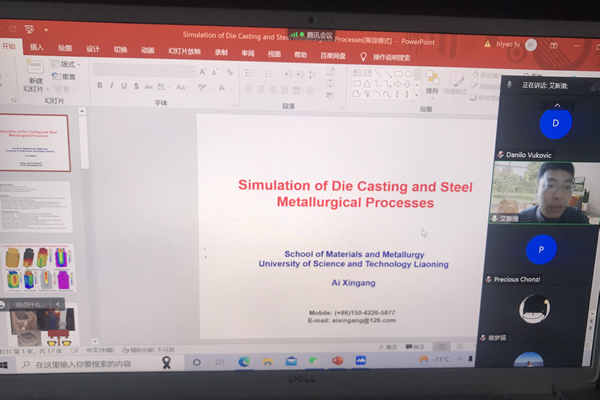Click the Windows taskbar search box
600x400 pixels.
point(90,364)
